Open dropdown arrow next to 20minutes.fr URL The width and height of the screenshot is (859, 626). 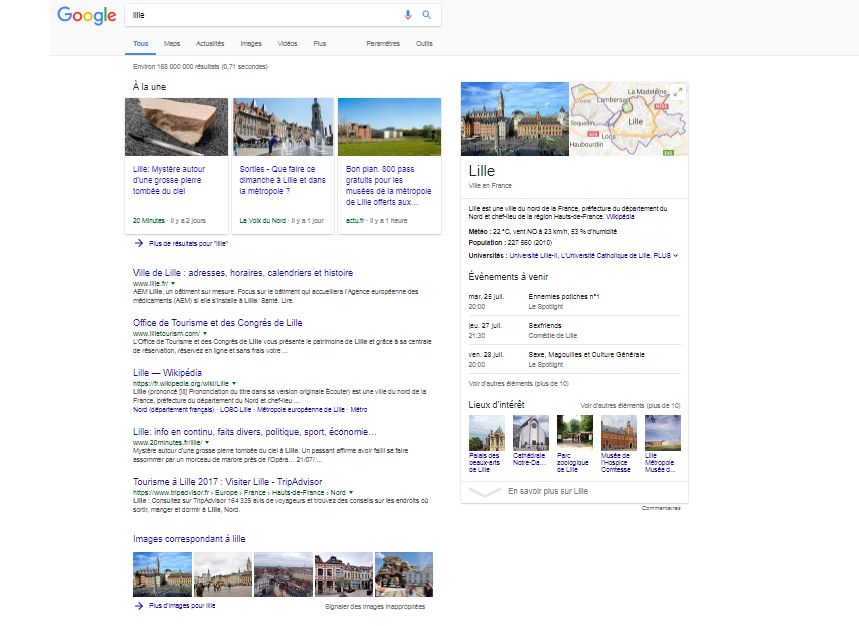207,443
